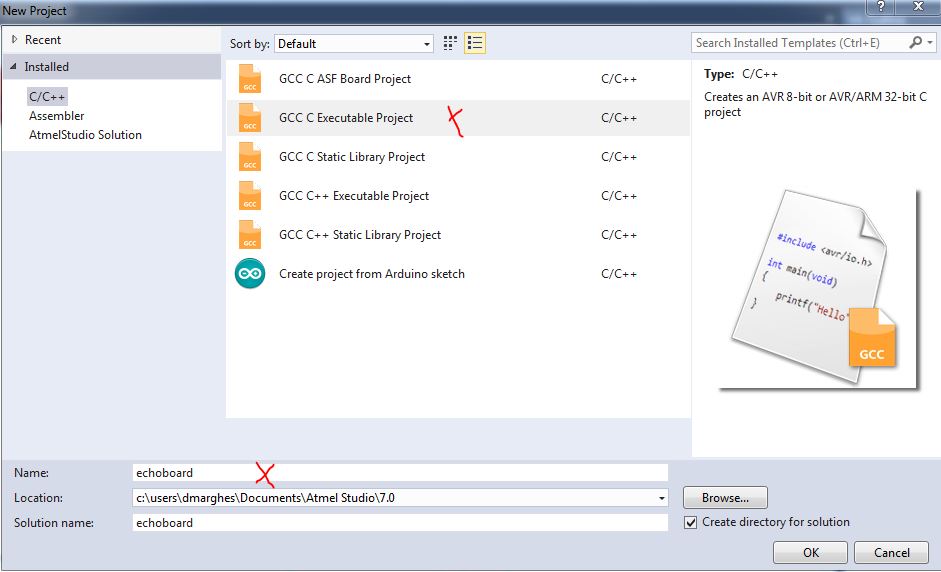This screenshot has height=572, width=941.
Task: Switch to medium icons list view
Action: 475,43
